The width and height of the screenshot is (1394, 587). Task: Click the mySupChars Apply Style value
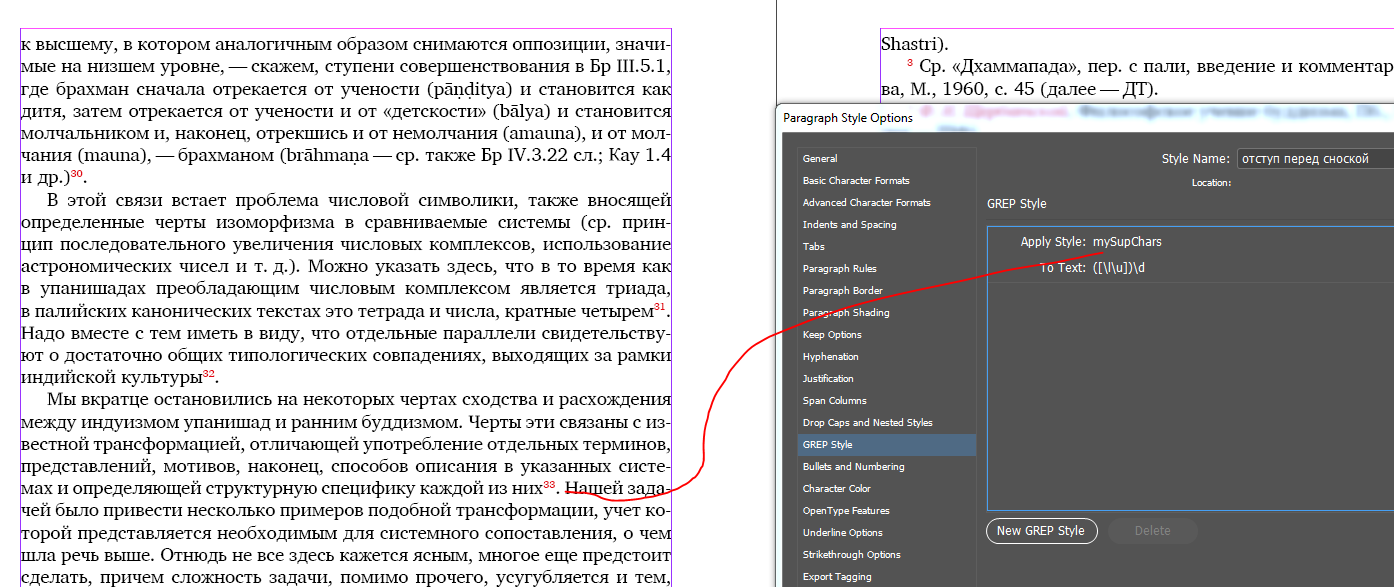1127,242
